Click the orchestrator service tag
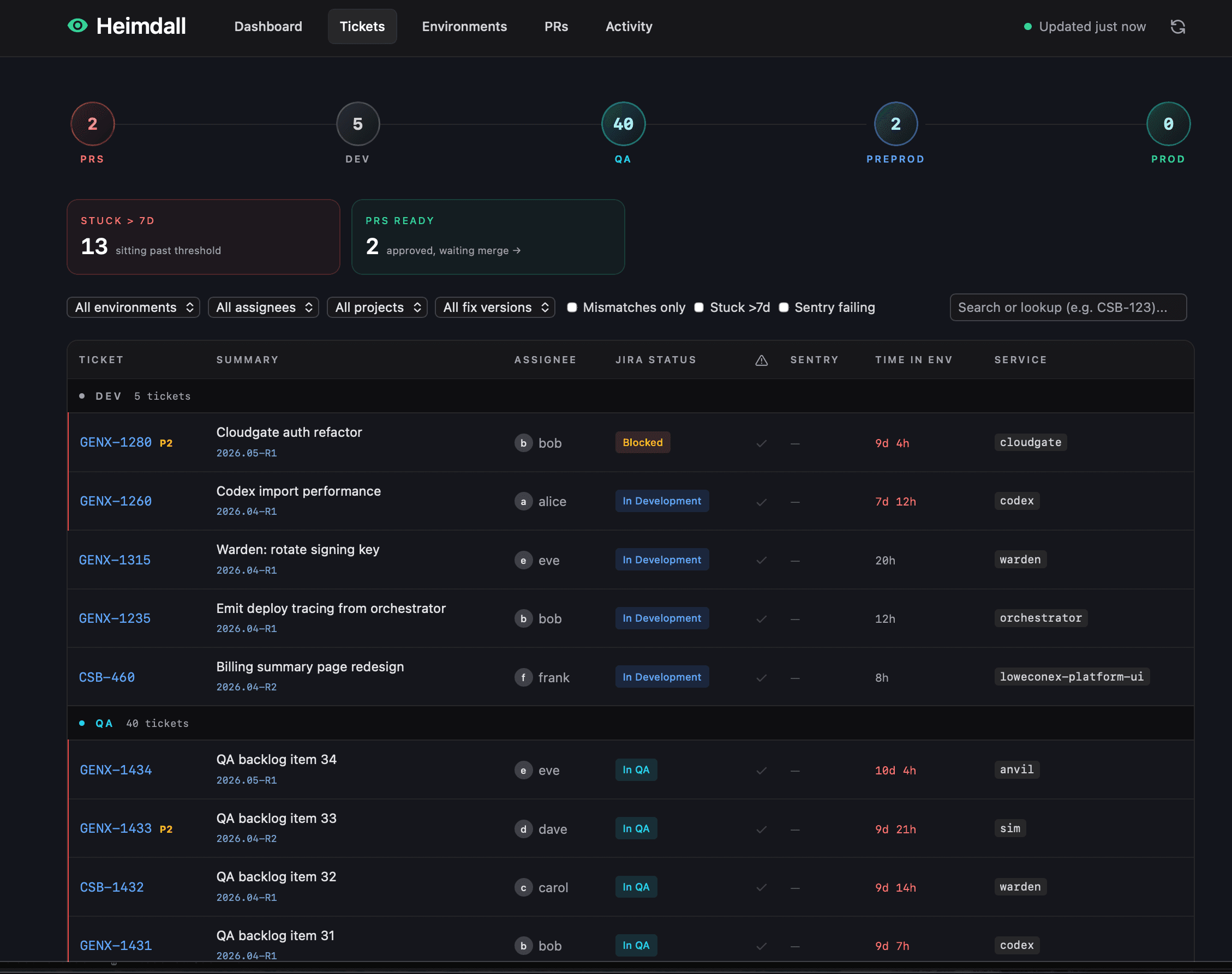Image resolution: width=1232 pixels, height=974 pixels. pos(1040,618)
